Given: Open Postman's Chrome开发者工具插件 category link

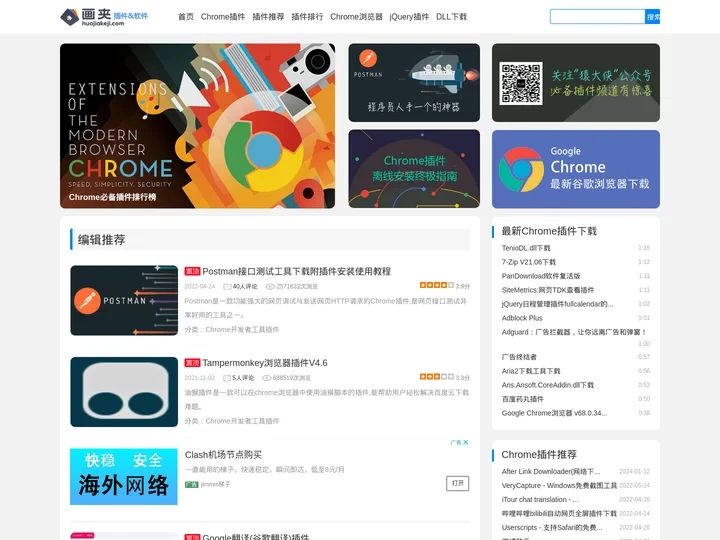Looking at the screenshot, I should [x=242, y=330].
